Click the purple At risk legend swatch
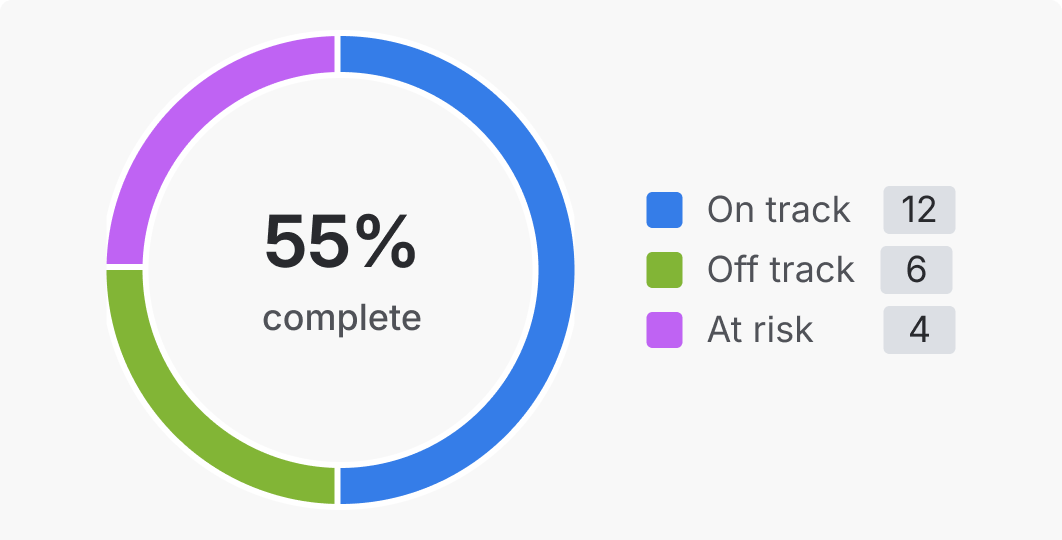 pyautogui.click(x=665, y=330)
